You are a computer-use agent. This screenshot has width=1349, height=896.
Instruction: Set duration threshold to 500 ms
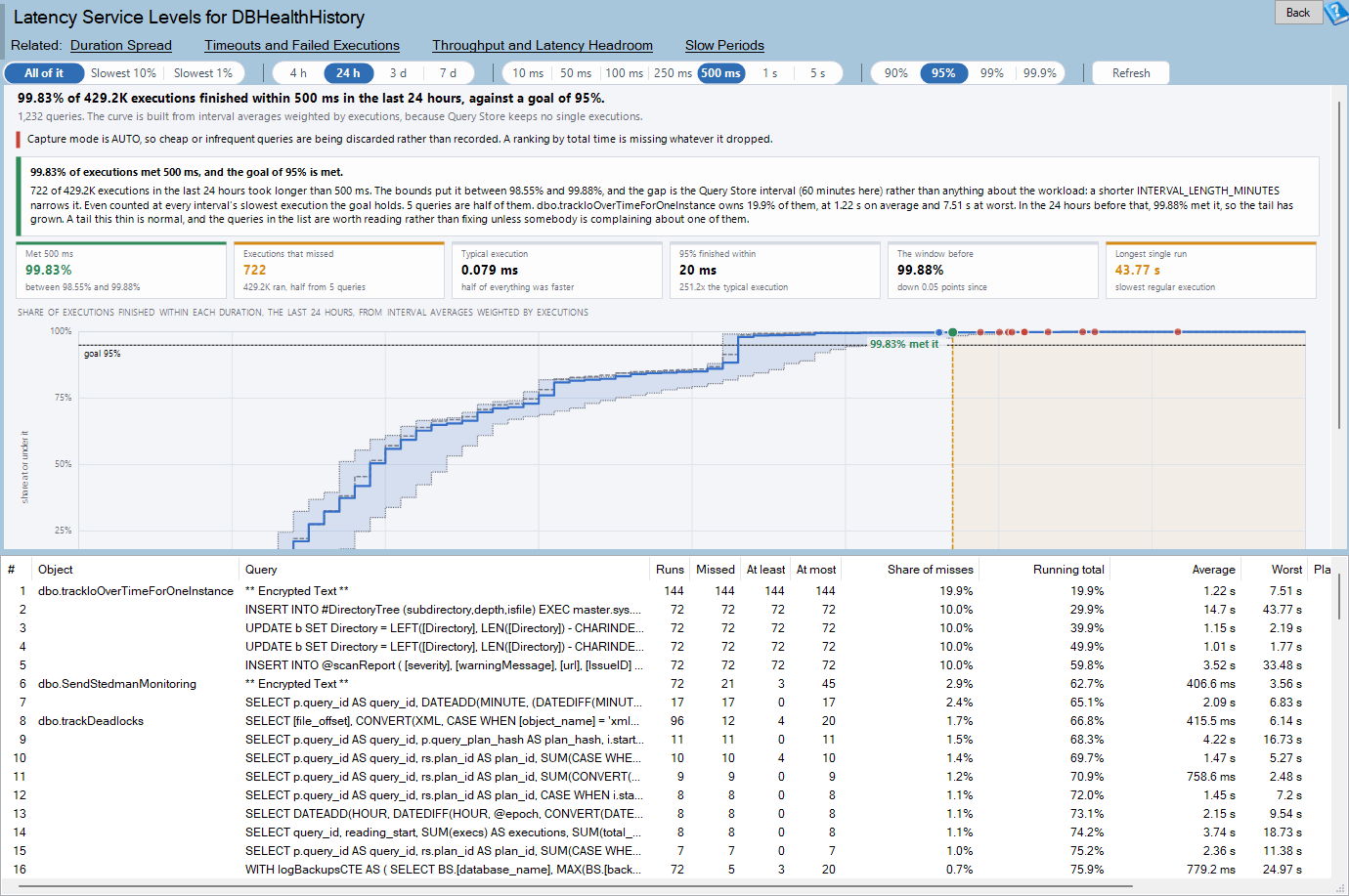click(x=720, y=73)
